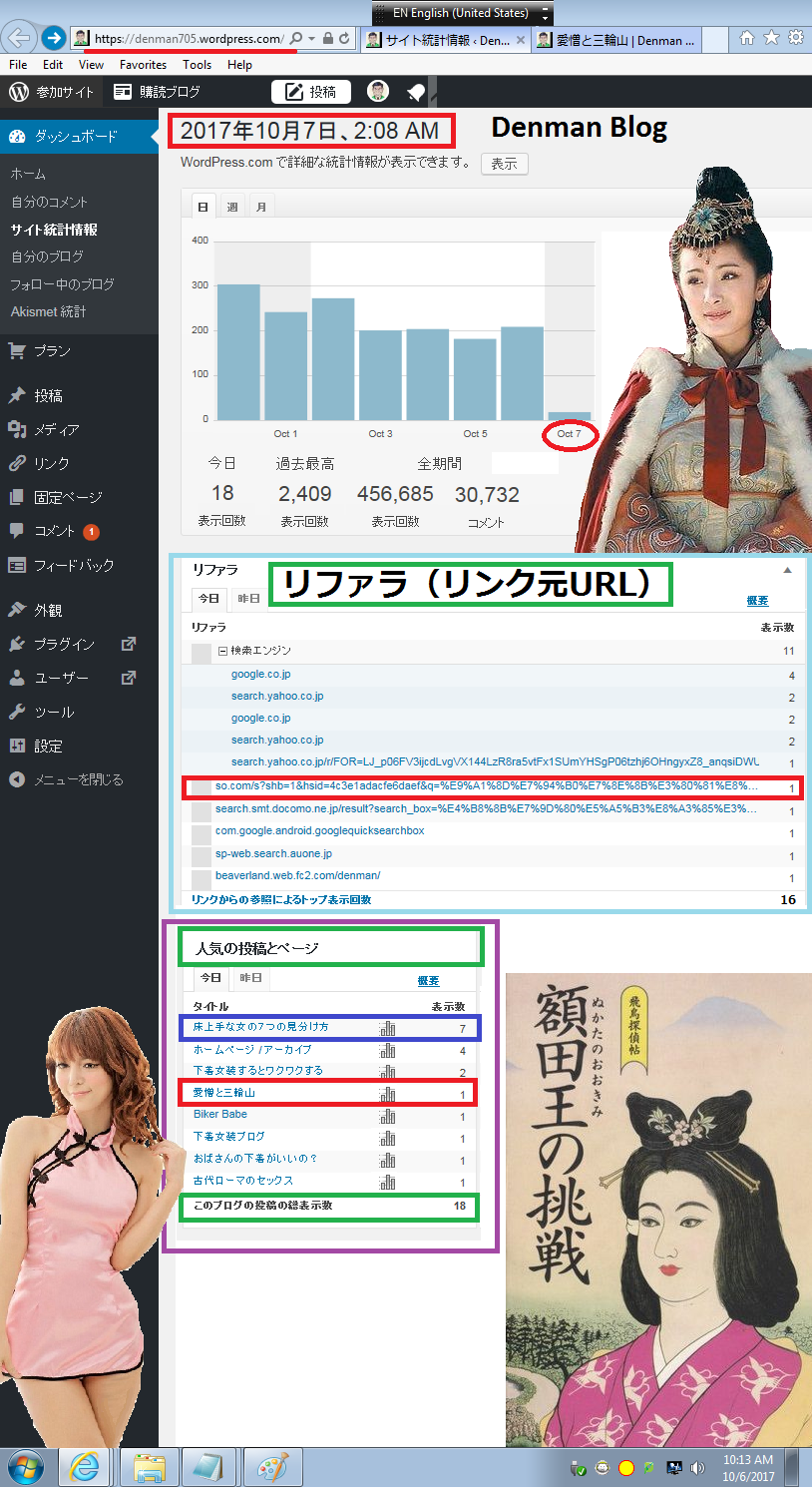The width and height of the screenshot is (812, 1497).
Task: Click the address bar lock icon
Action: click(x=328, y=39)
